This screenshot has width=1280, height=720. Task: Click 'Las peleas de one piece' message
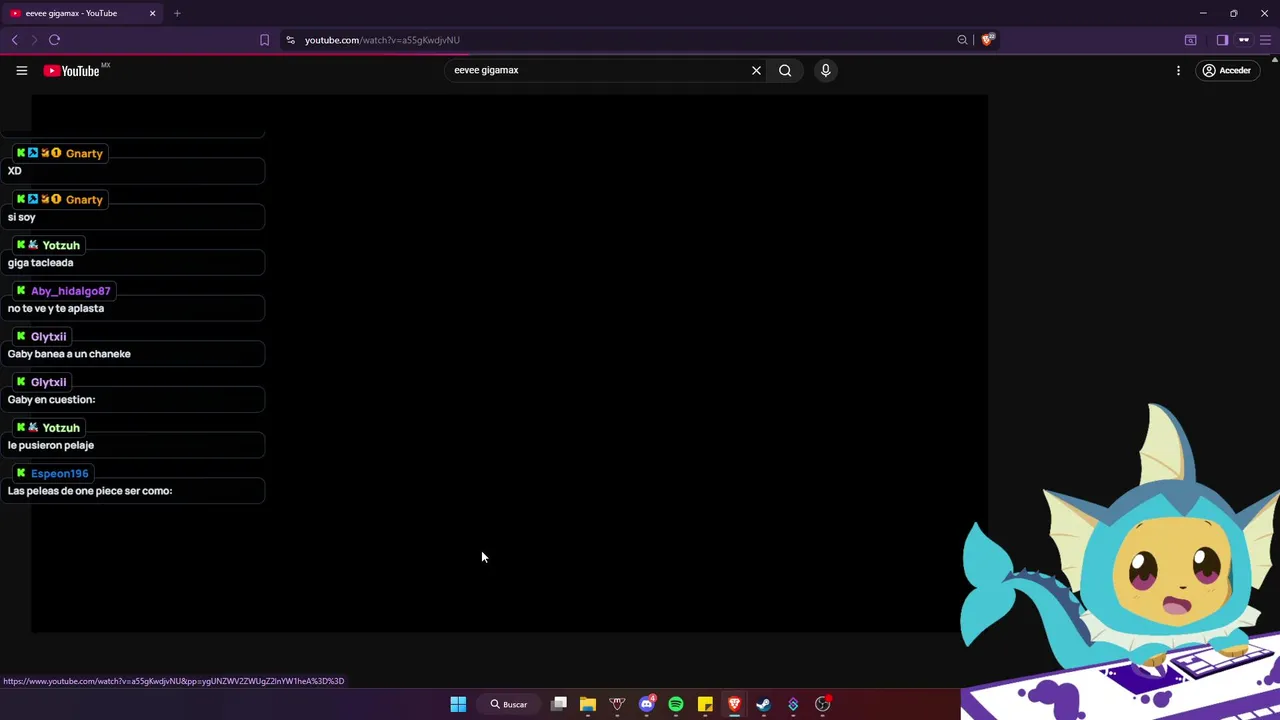click(x=90, y=491)
